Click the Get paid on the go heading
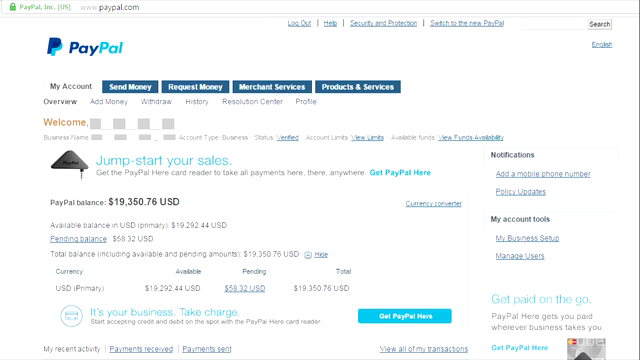The height and width of the screenshot is (360, 640). click(x=541, y=299)
